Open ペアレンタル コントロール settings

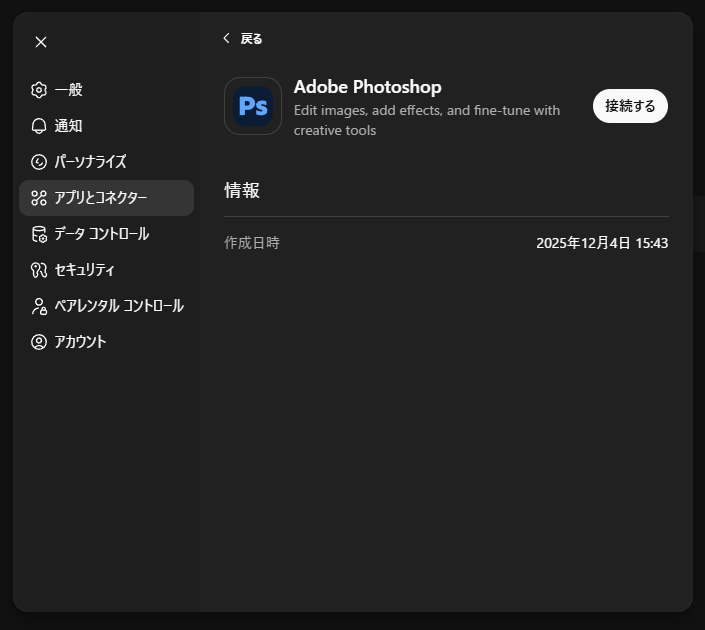click(x=106, y=306)
